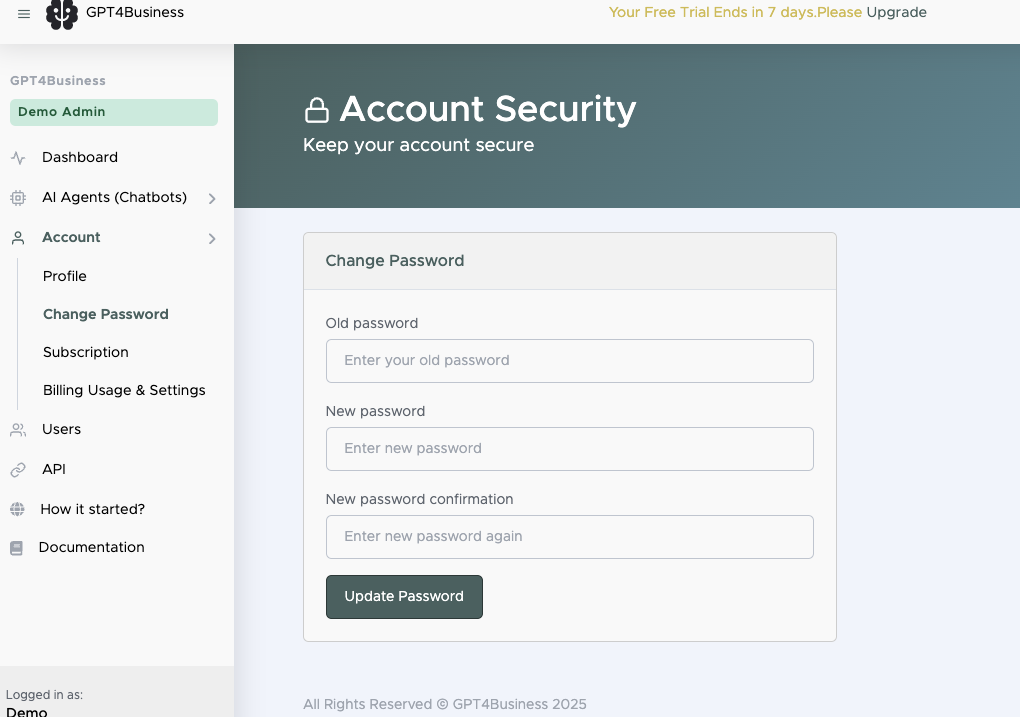This screenshot has width=1020, height=717.
Task: Click the Upgrade link
Action: (x=896, y=13)
